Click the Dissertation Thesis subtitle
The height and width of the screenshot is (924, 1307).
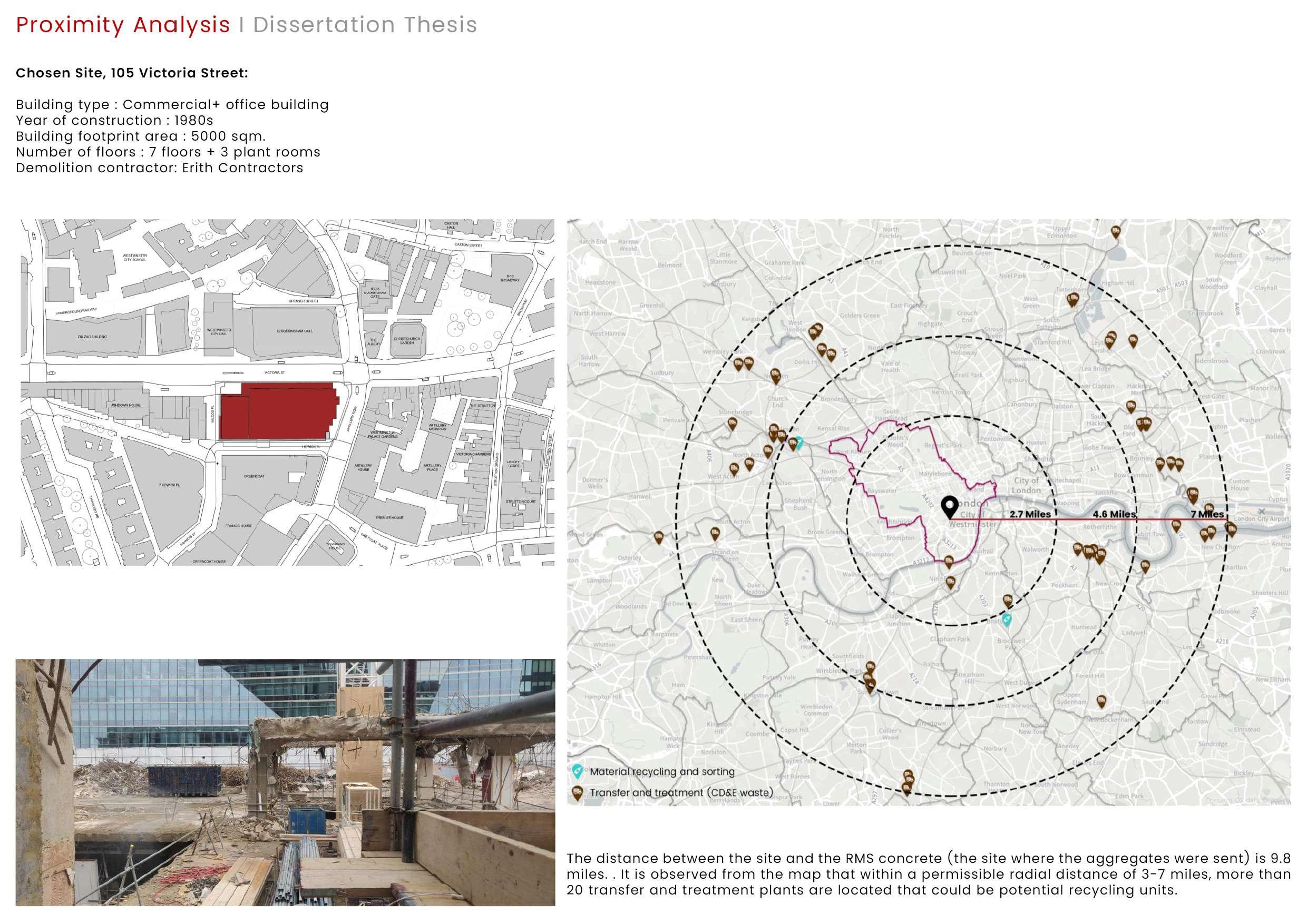click(365, 25)
